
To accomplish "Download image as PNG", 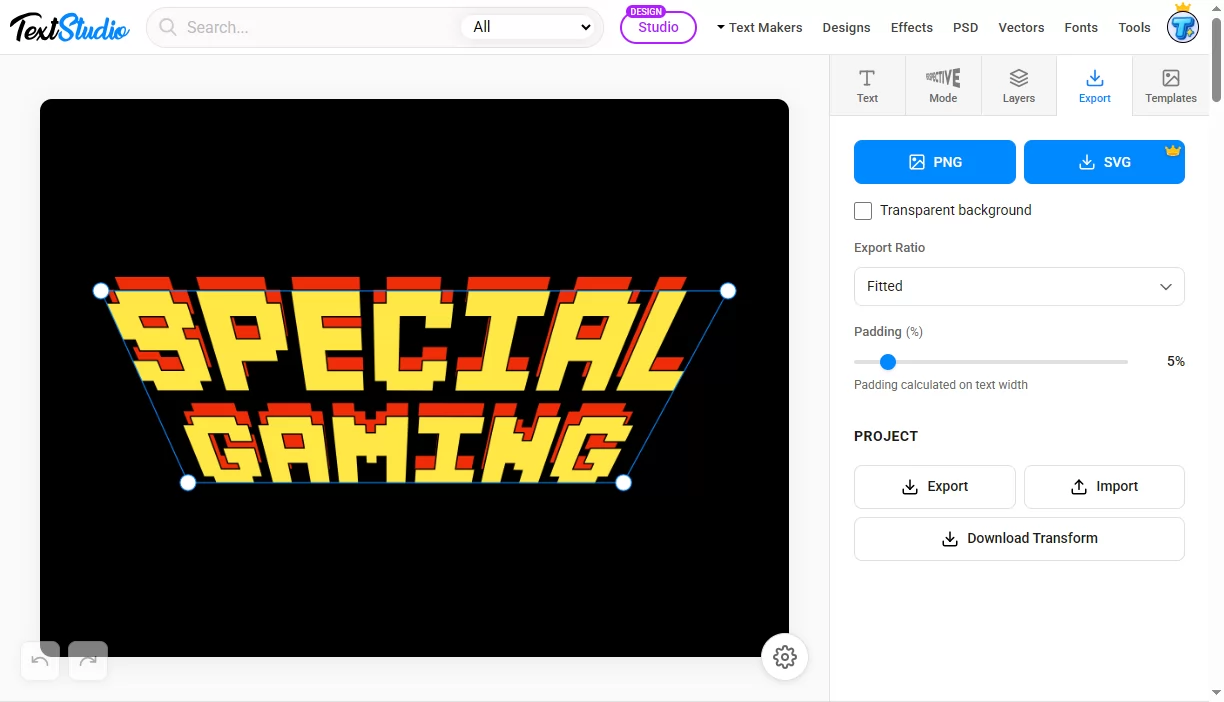I will pyautogui.click(x=935, y=162).
